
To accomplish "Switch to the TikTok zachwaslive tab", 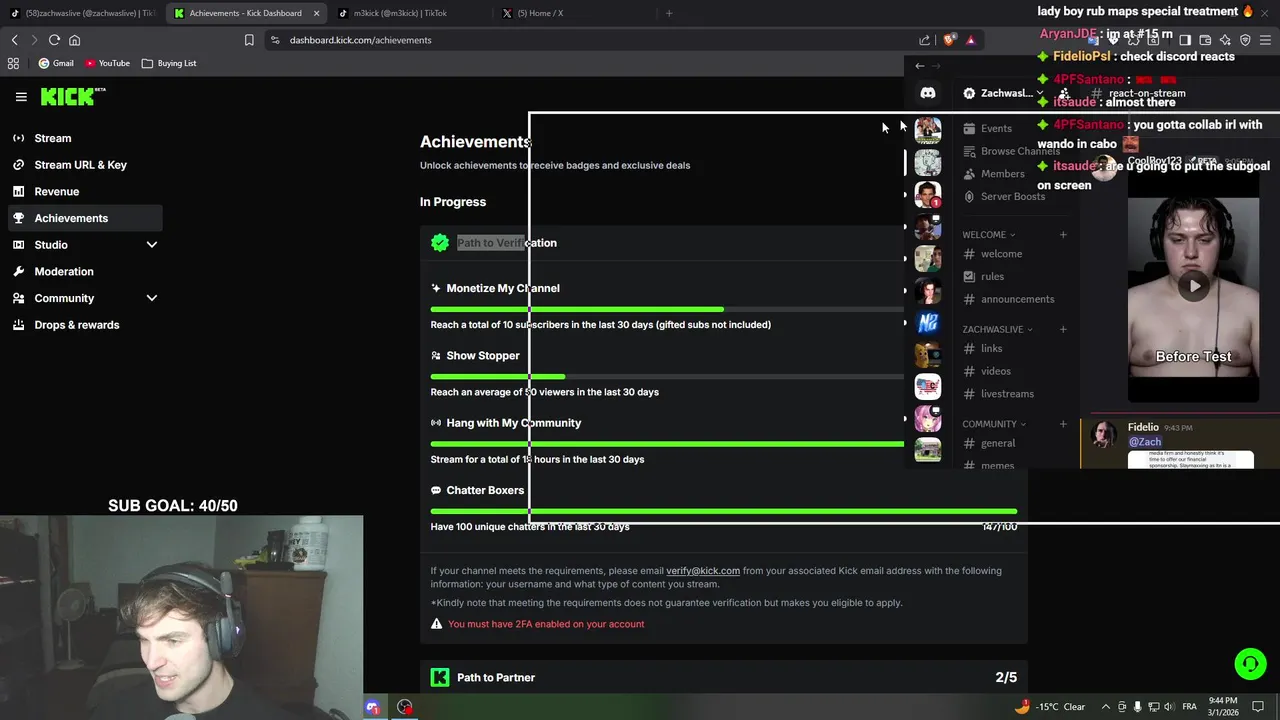I will pyautogui.click(x=83, y=13).
